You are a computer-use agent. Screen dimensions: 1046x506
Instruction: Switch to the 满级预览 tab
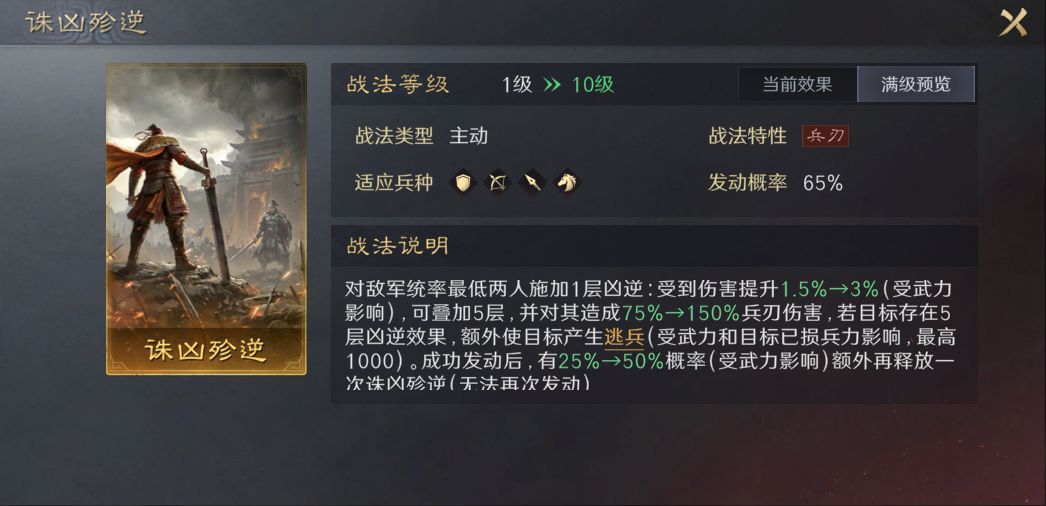[x=916, y=85]
